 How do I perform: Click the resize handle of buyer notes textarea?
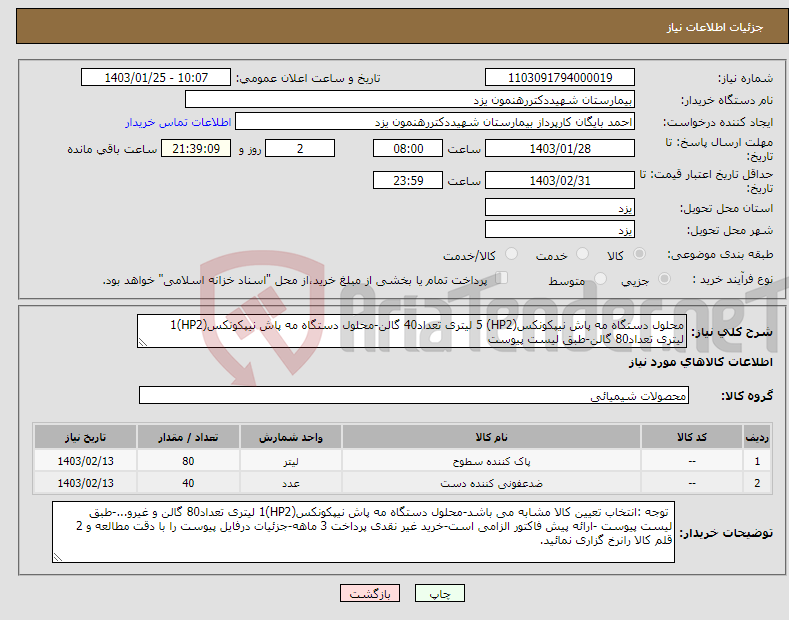coord(58,558)
